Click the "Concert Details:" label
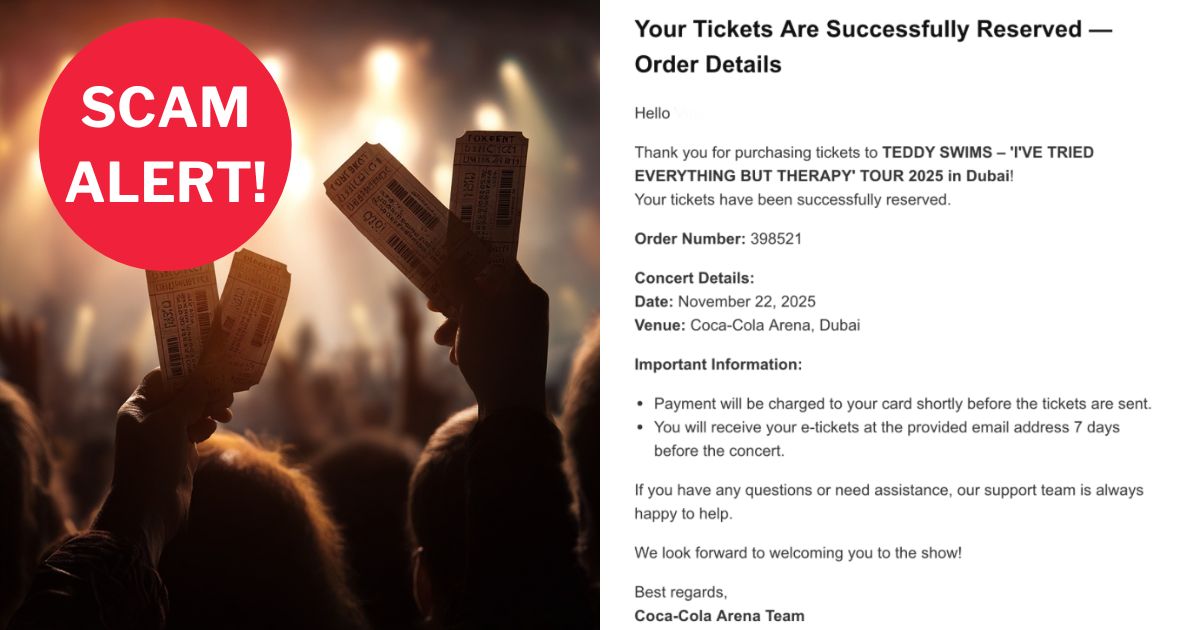The image size is (1200, 630). pos(694,278)
